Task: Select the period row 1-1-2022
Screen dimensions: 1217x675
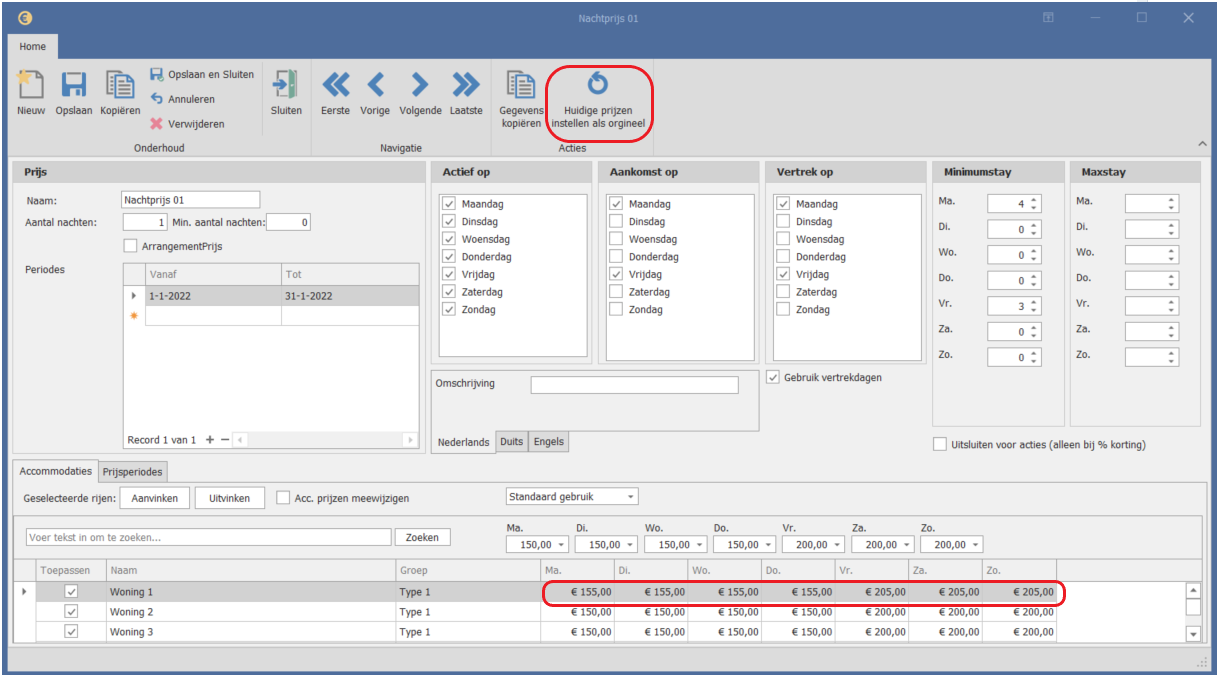Action: (x=270, y=296)
